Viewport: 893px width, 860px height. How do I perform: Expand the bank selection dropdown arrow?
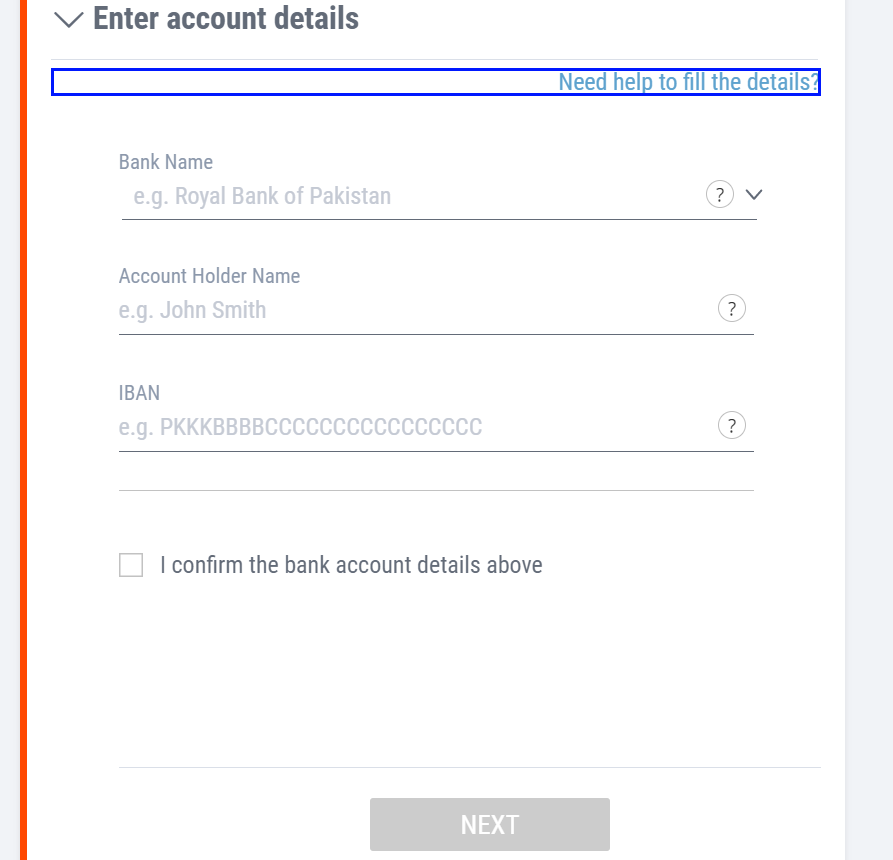(754, 194)
